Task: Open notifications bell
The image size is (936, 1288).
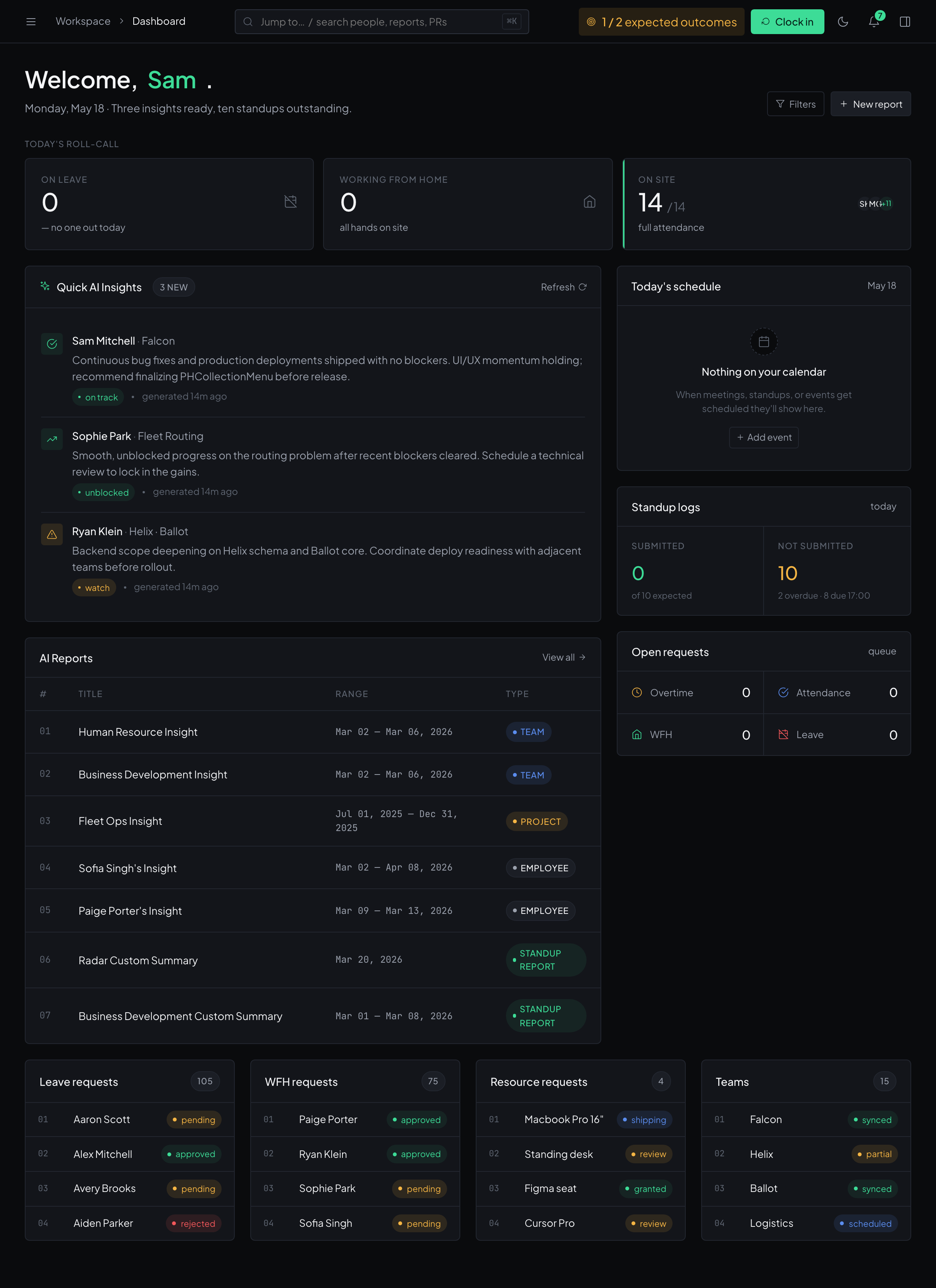Action: (x=874, y=22)
